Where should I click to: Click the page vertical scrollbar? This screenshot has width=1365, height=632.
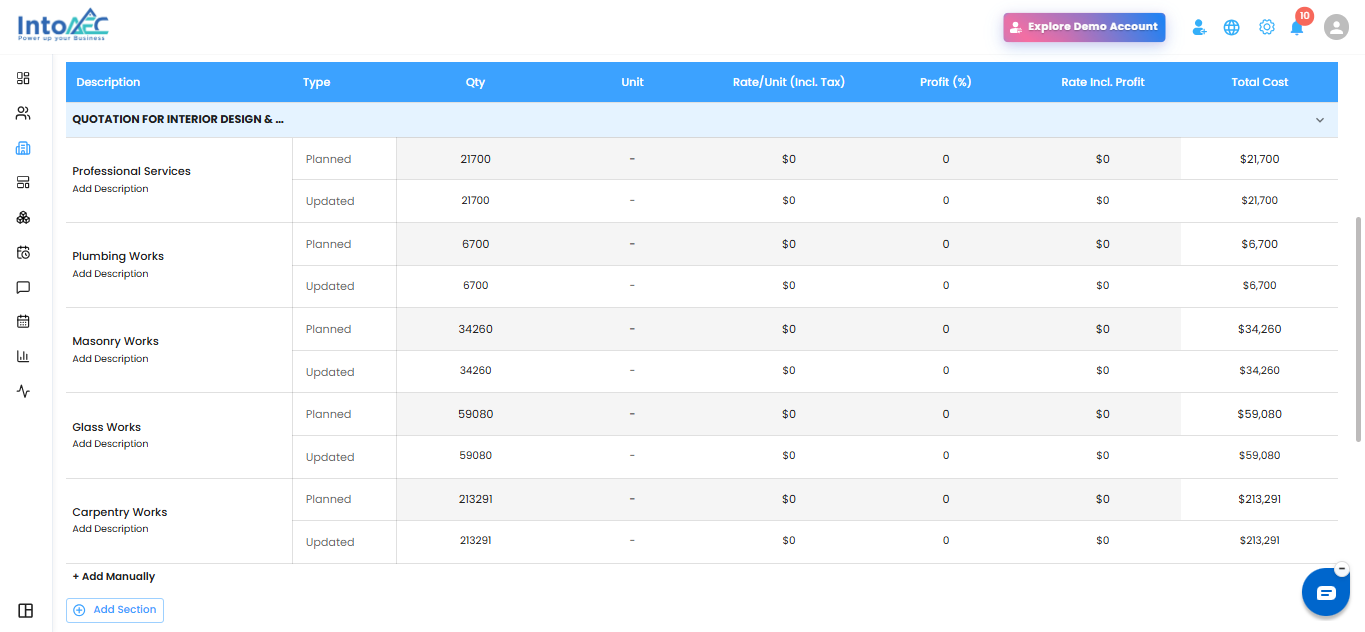[x=1357, y=328]
